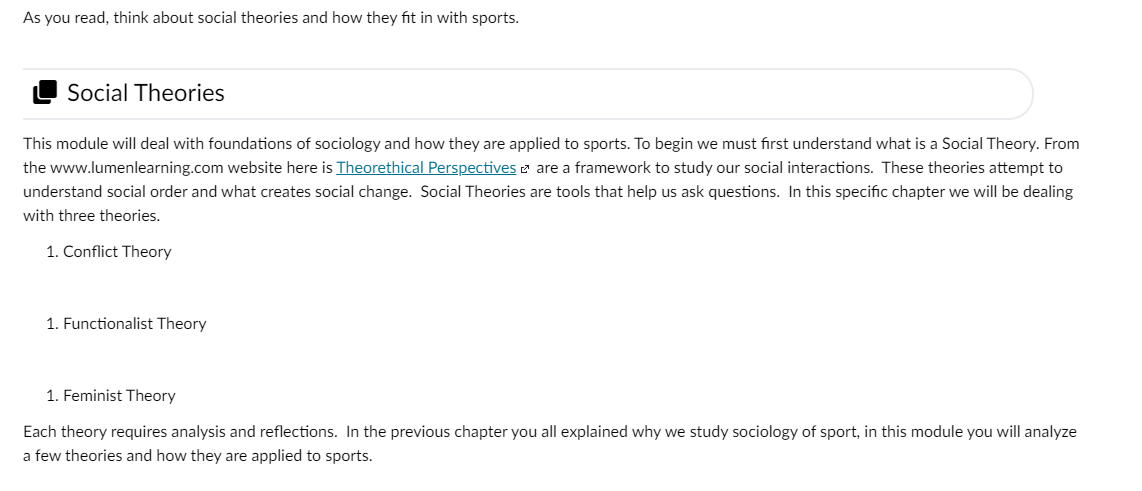This screenshot has height=491, width=1142.
Task: Click the list number before Functionalist Theory
Action: (52, 323)
